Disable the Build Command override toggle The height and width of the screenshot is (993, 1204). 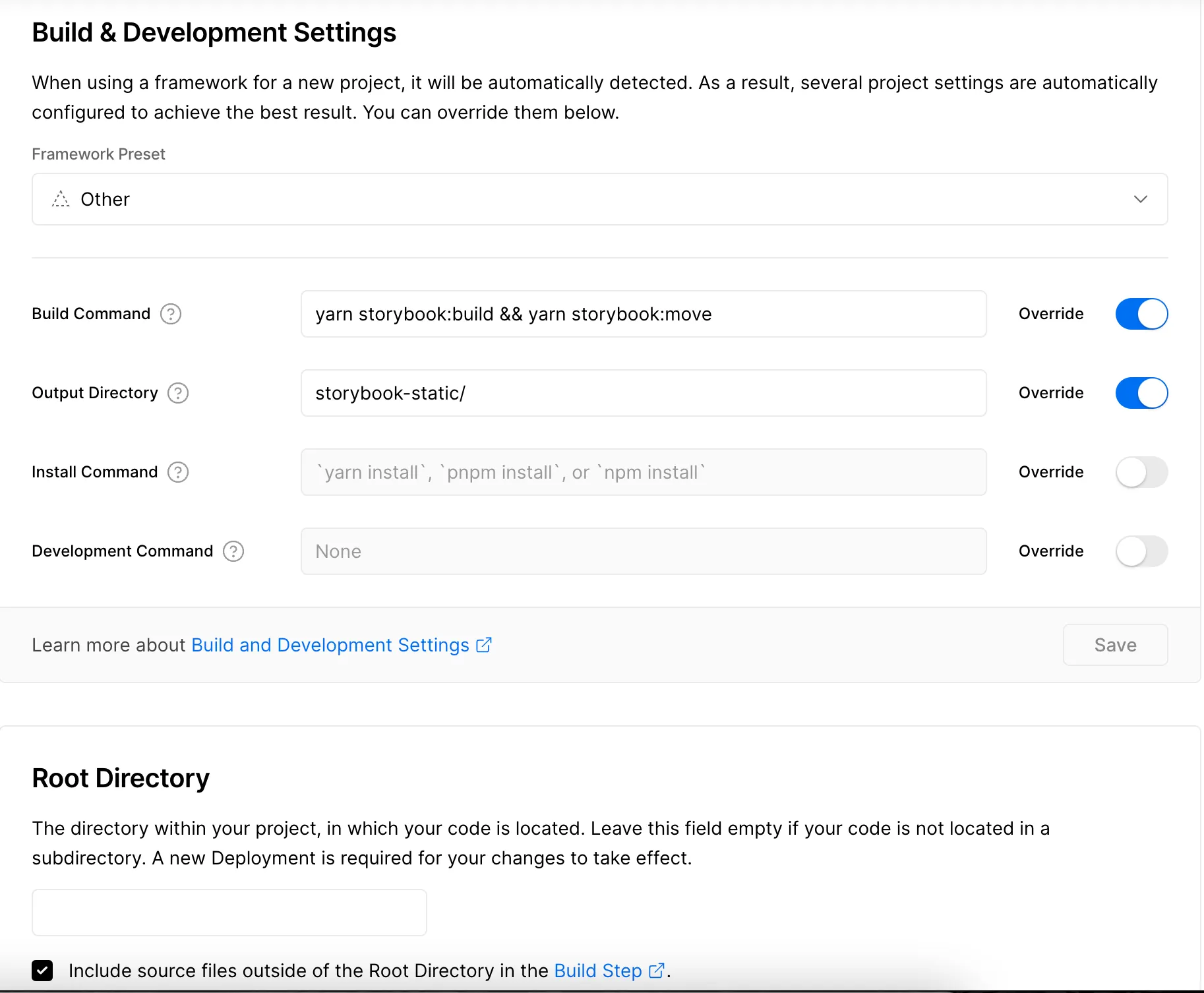[x=1141, y=314]
